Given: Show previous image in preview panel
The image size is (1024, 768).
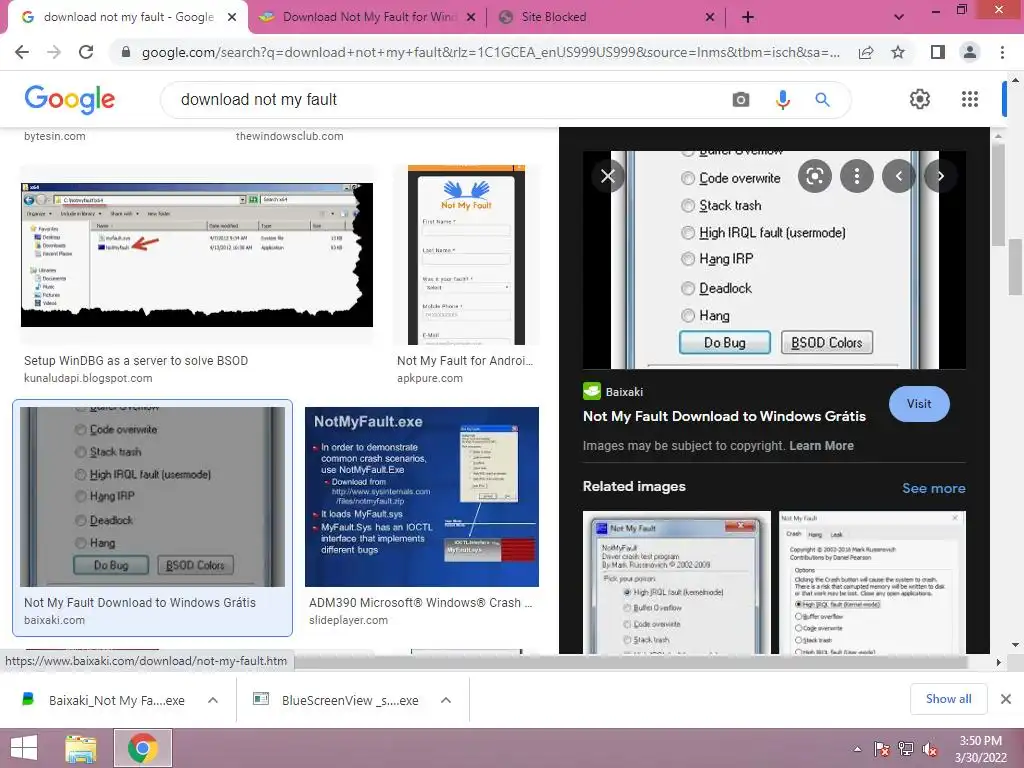Looking at the screenshot, I should coord(899,176).
